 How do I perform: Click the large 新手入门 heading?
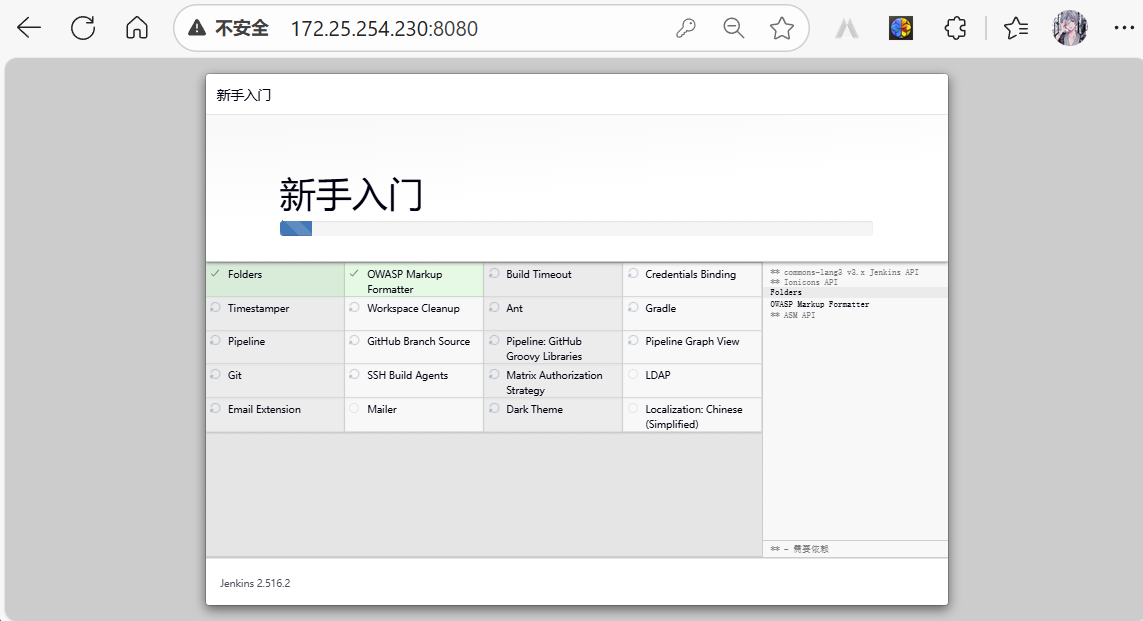coord(351,195)
